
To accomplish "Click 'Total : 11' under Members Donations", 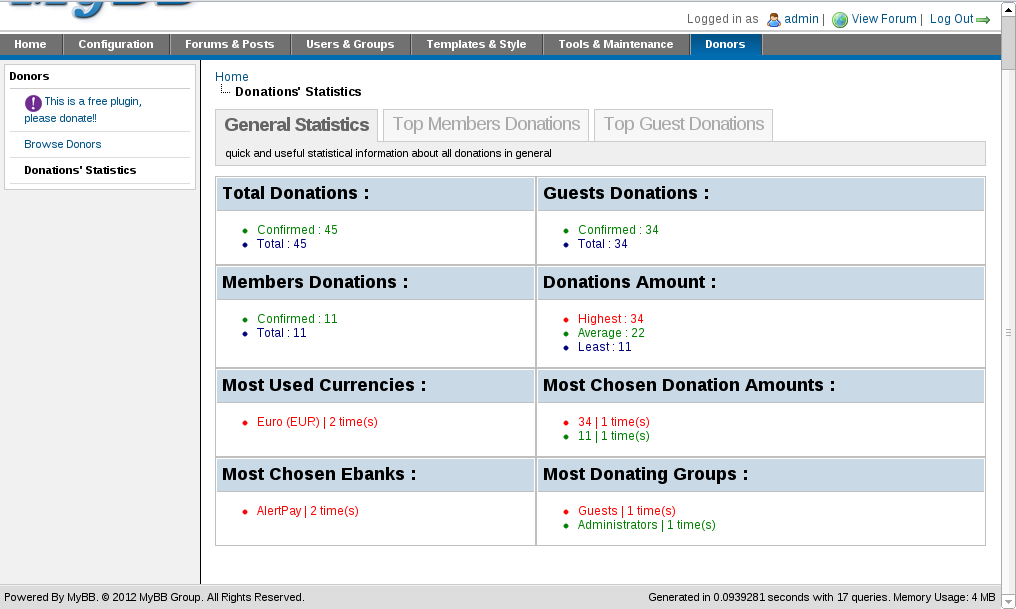I will point(281,332).
